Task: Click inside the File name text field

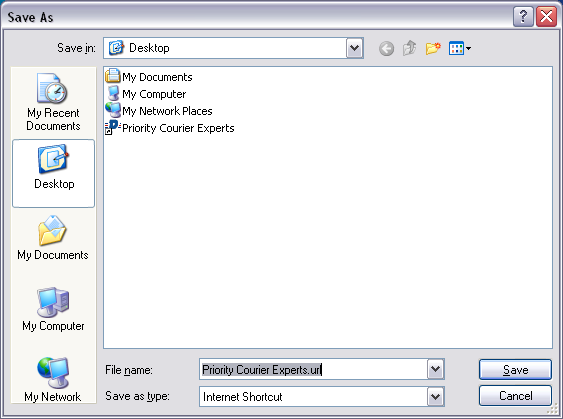Action: coord(313,369)
